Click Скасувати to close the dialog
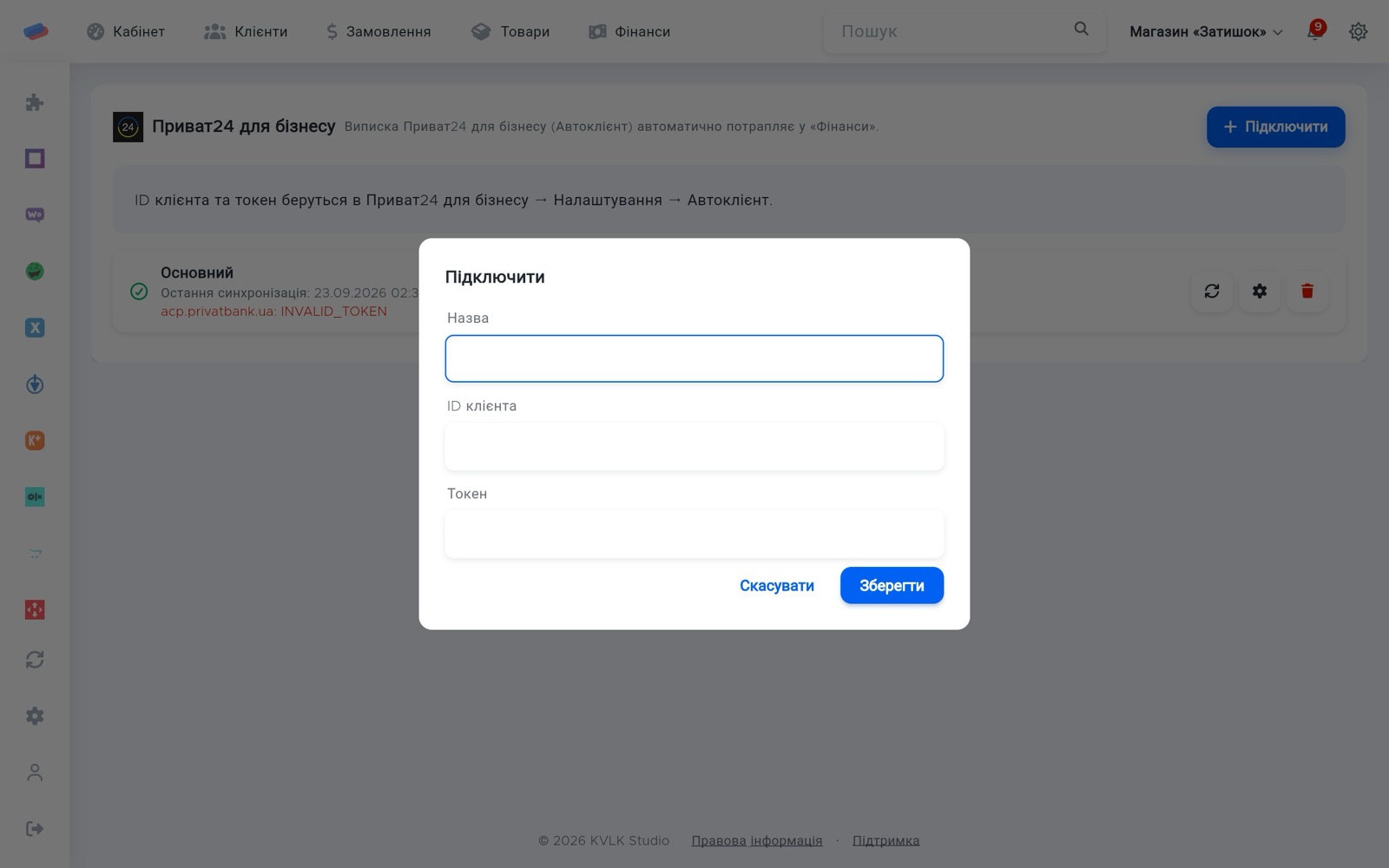 click(x=777, y=586)
